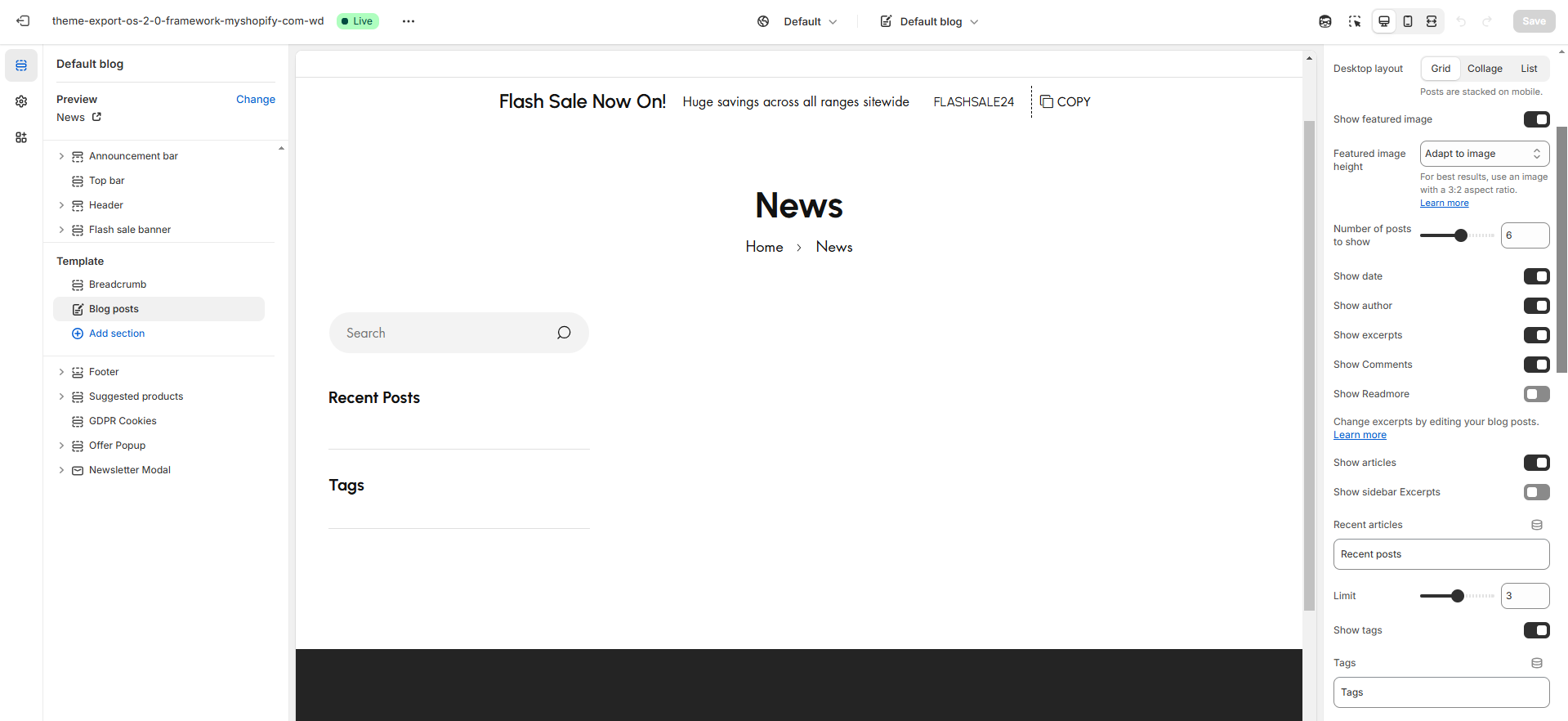Switch to mobile preview icon

click(1408, 21)
